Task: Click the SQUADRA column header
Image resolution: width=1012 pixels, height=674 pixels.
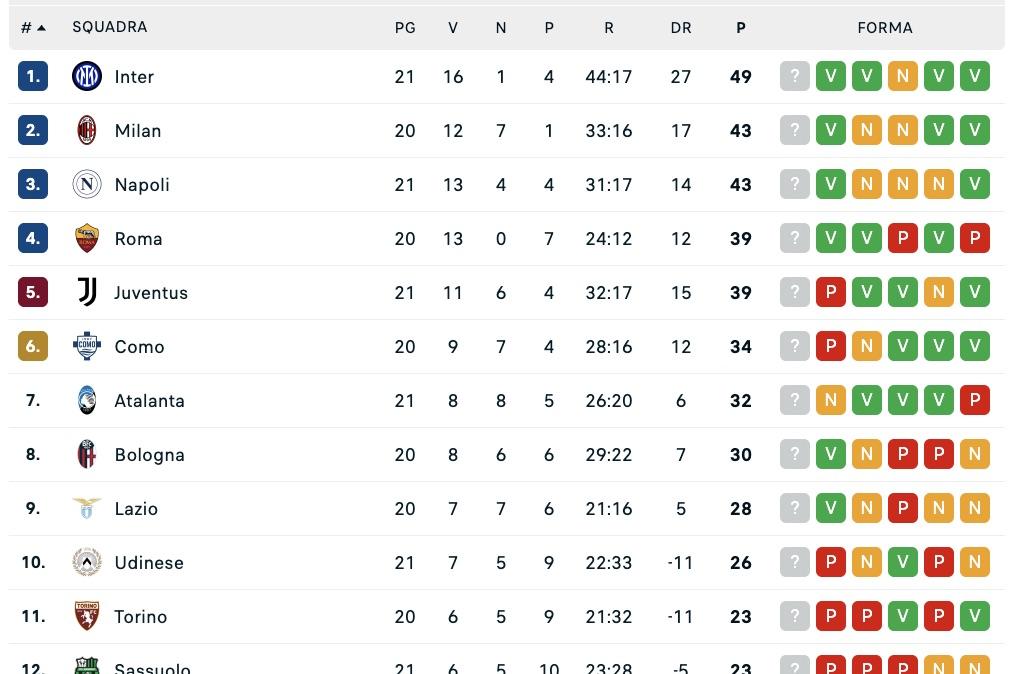Action: [110, 27]
